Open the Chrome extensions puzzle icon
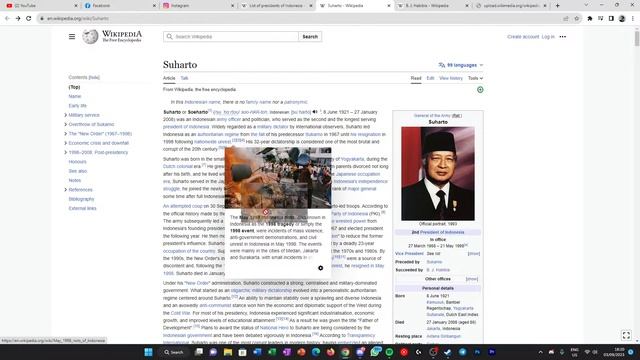Image resolution: width=640 pixels, height=360 pixels. click(590, 18)
